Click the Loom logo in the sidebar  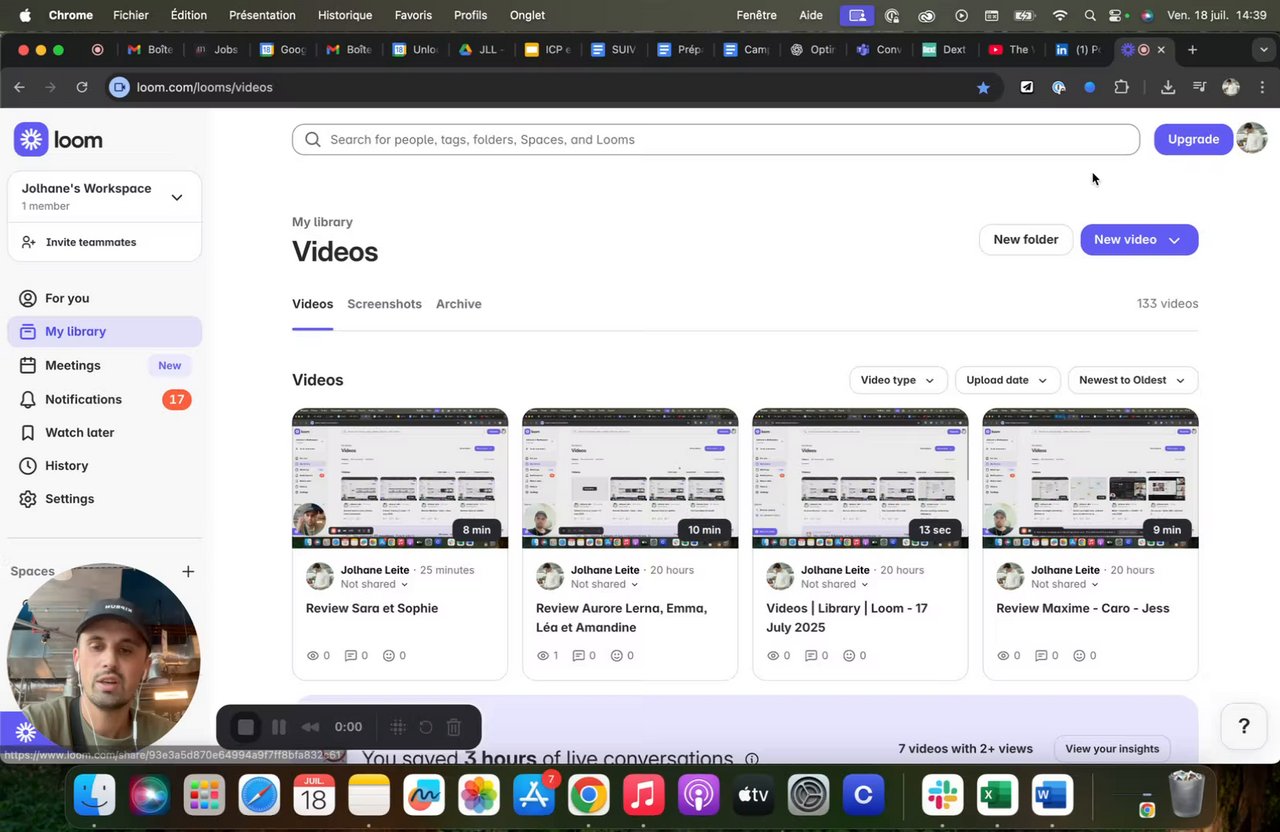click(58, 140)
